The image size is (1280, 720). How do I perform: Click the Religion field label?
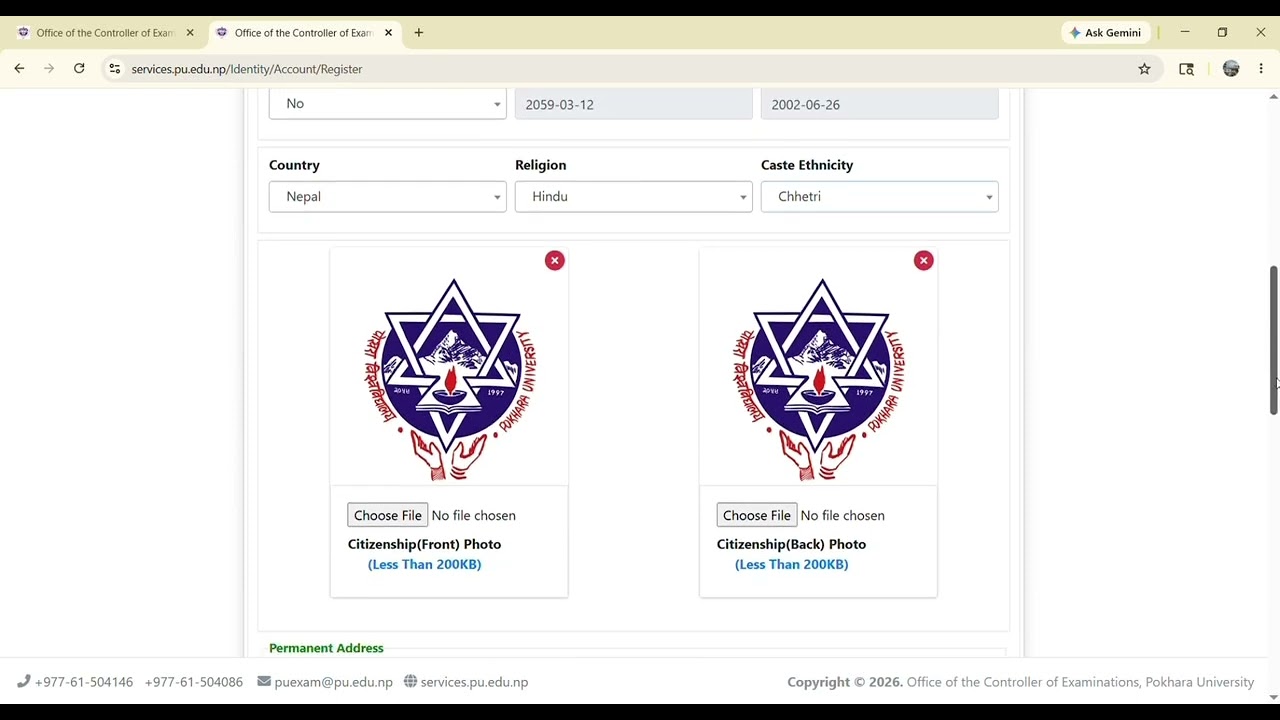click(x=540, y=165)
